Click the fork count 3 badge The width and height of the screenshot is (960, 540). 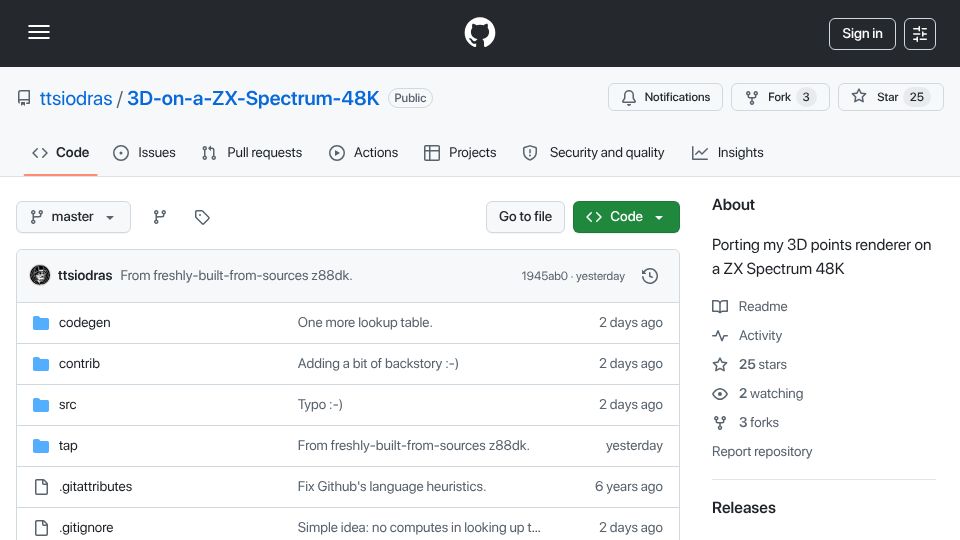[x=806, y=97]
